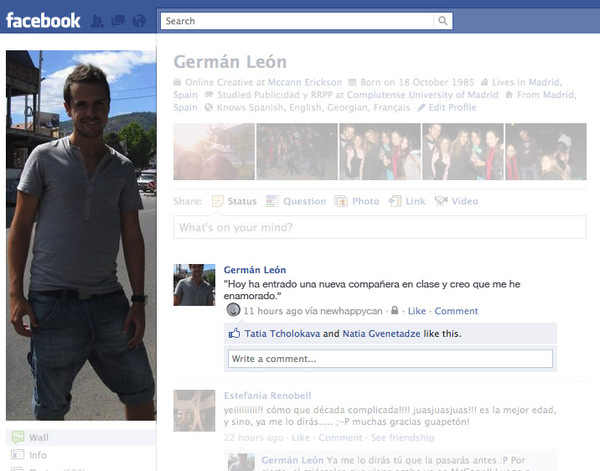Click the Edit Profile pencil icon
This screenshot has height=471, width=600.
tap(421, 108)
